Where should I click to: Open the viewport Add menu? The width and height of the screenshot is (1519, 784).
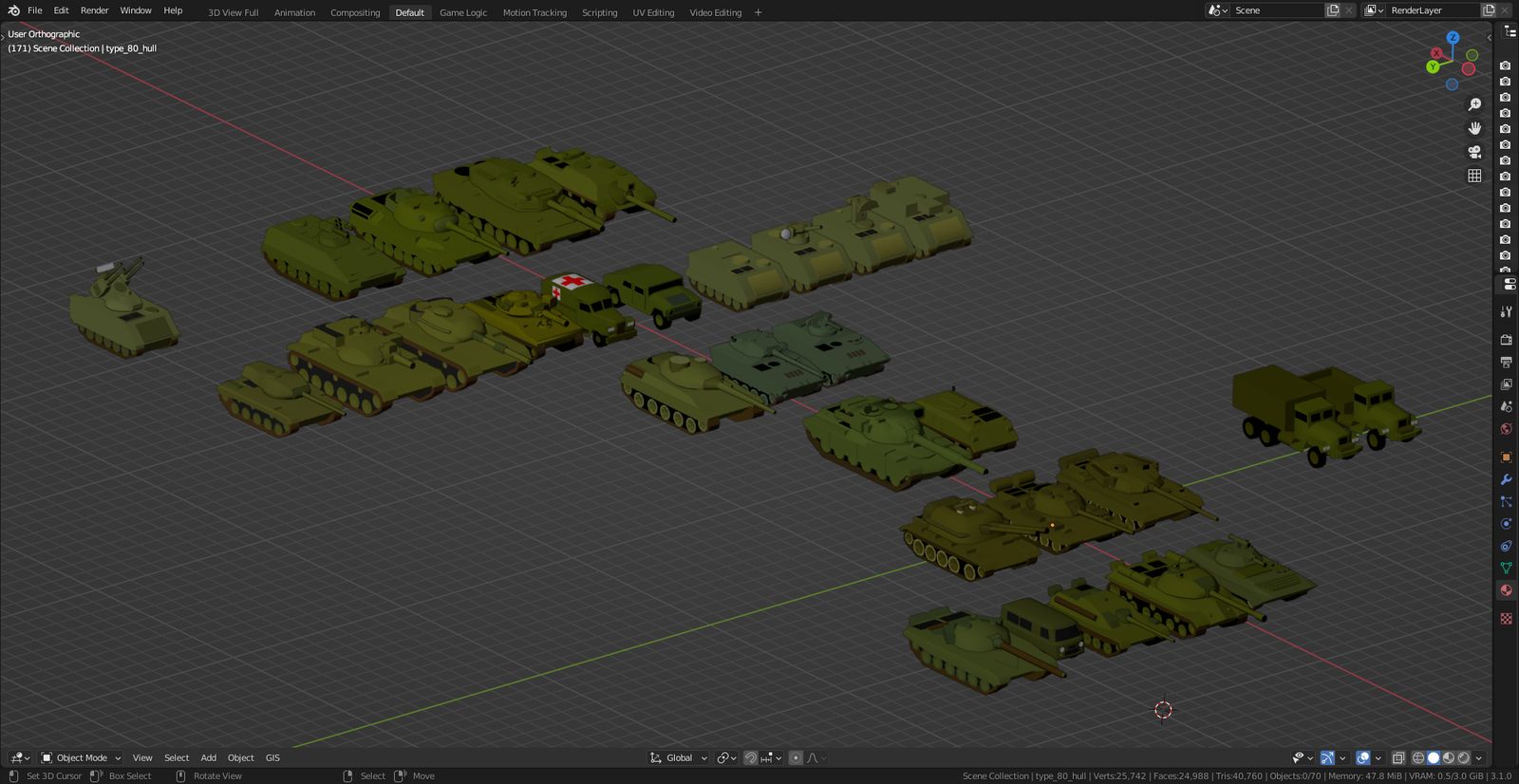tap(209, 757)
